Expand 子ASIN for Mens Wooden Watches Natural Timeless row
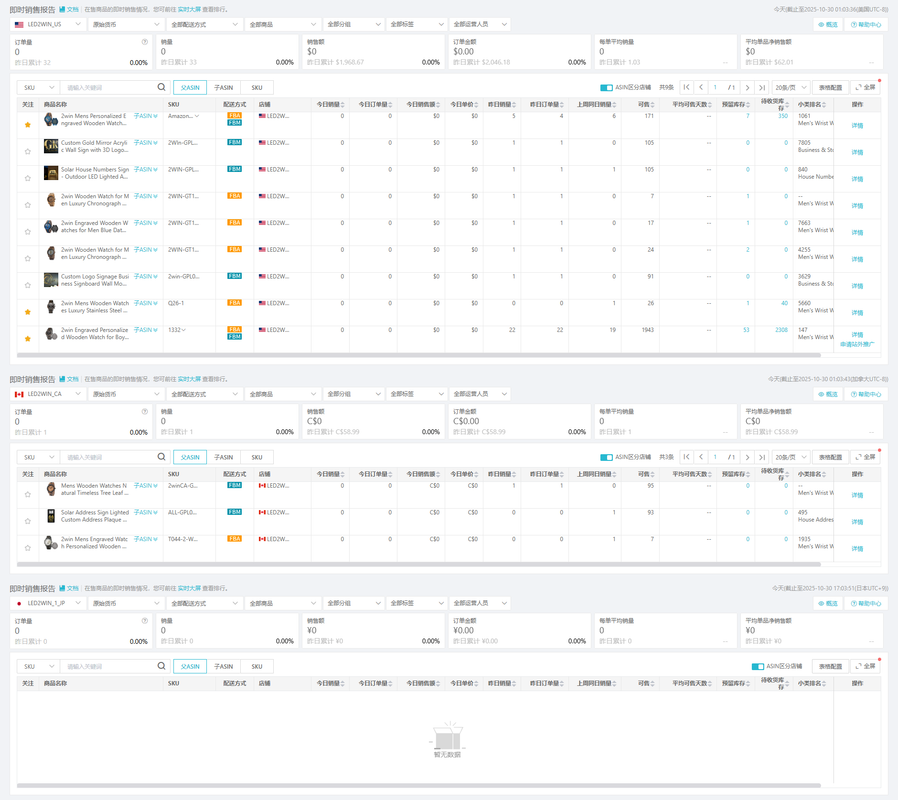 (145, 486)
